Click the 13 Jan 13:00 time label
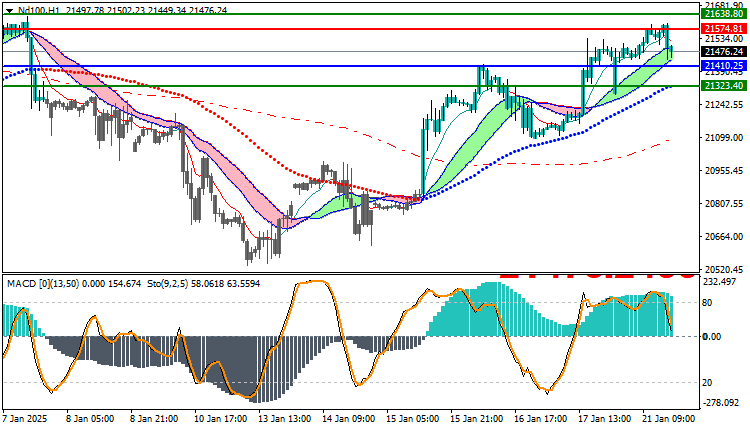Image resolution: width=750 pixels, height=430 pixels. pos(285,419)
